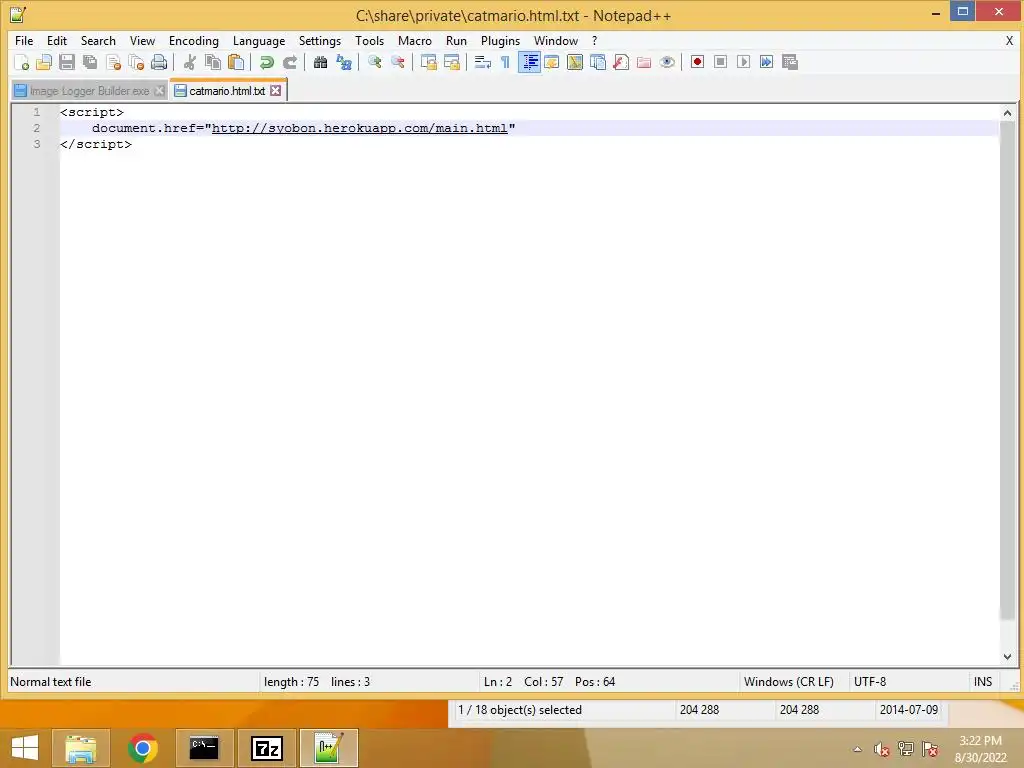Open the Document Map toolbar icon
The image size is (1024, 768).
(575, 62)
